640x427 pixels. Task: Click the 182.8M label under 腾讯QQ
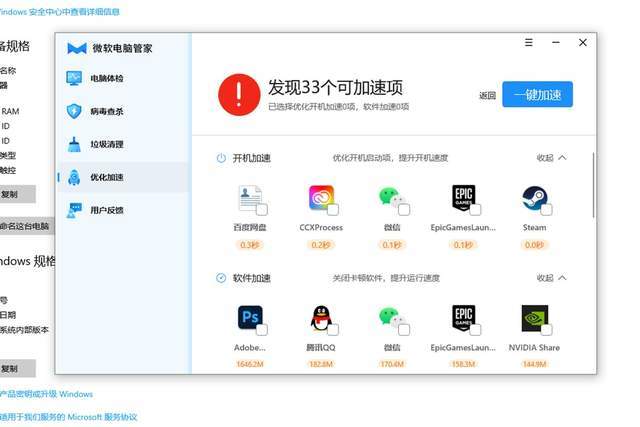(x=321, y=364)
